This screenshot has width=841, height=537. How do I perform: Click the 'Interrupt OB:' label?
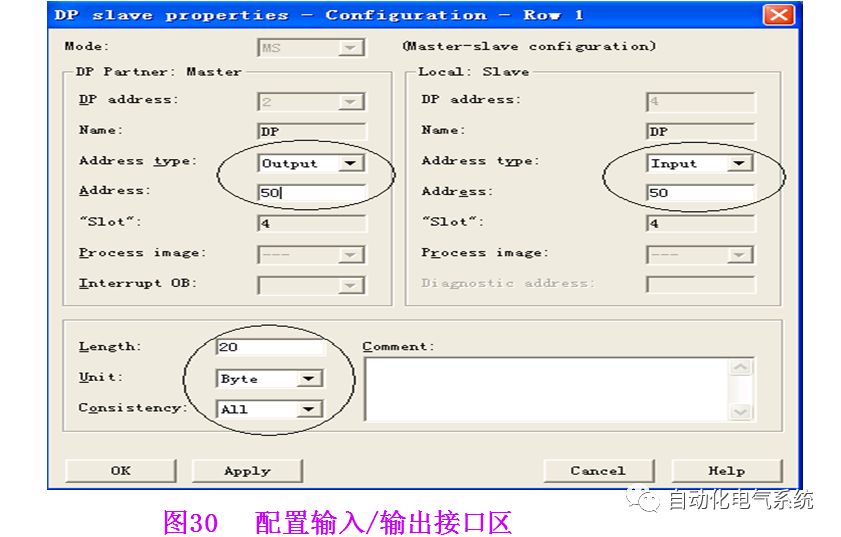coord(138,283)
